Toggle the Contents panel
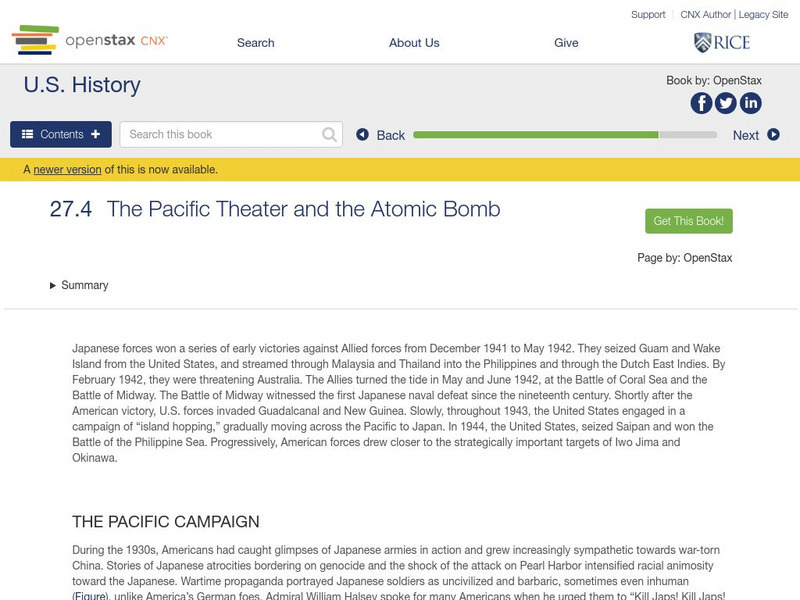This screenshot has width=800, height=600. tap(61, 134)
